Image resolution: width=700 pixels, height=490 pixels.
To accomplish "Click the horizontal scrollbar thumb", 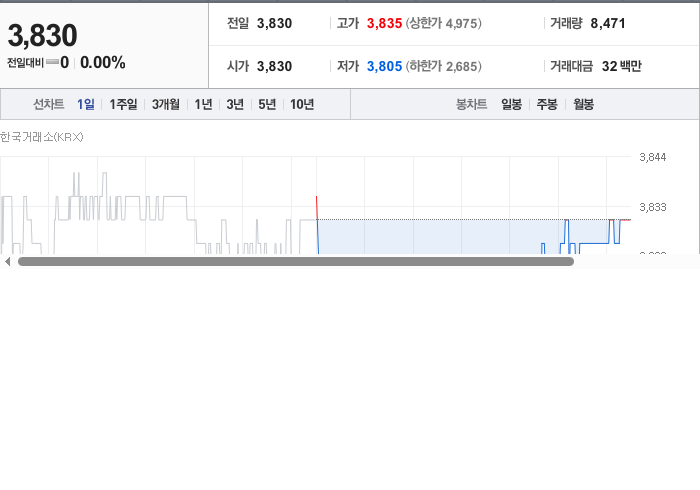I will (296, 262).
